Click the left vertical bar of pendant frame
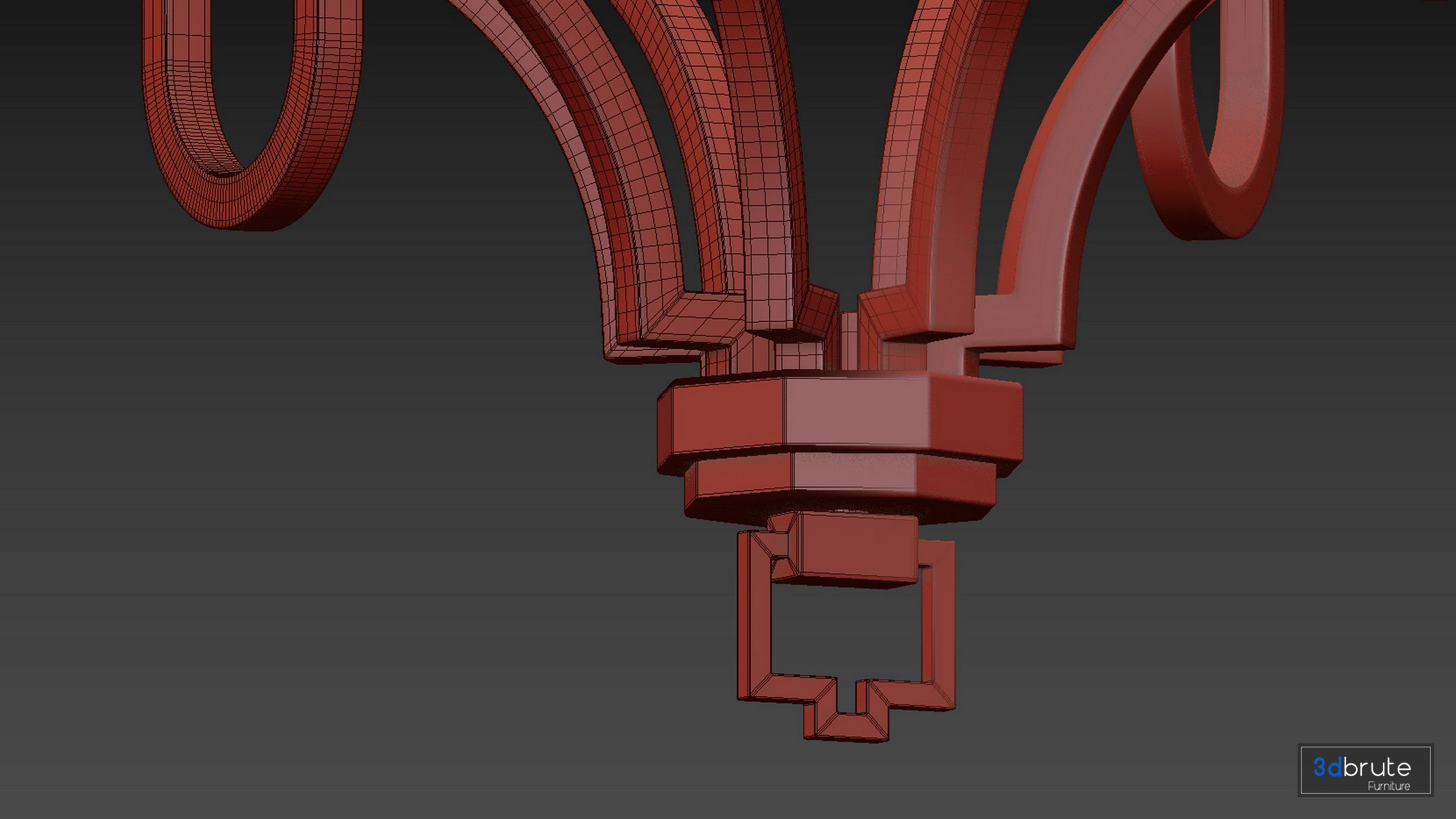This screenshot has width=1456, height=819. [x=754, y=614]
